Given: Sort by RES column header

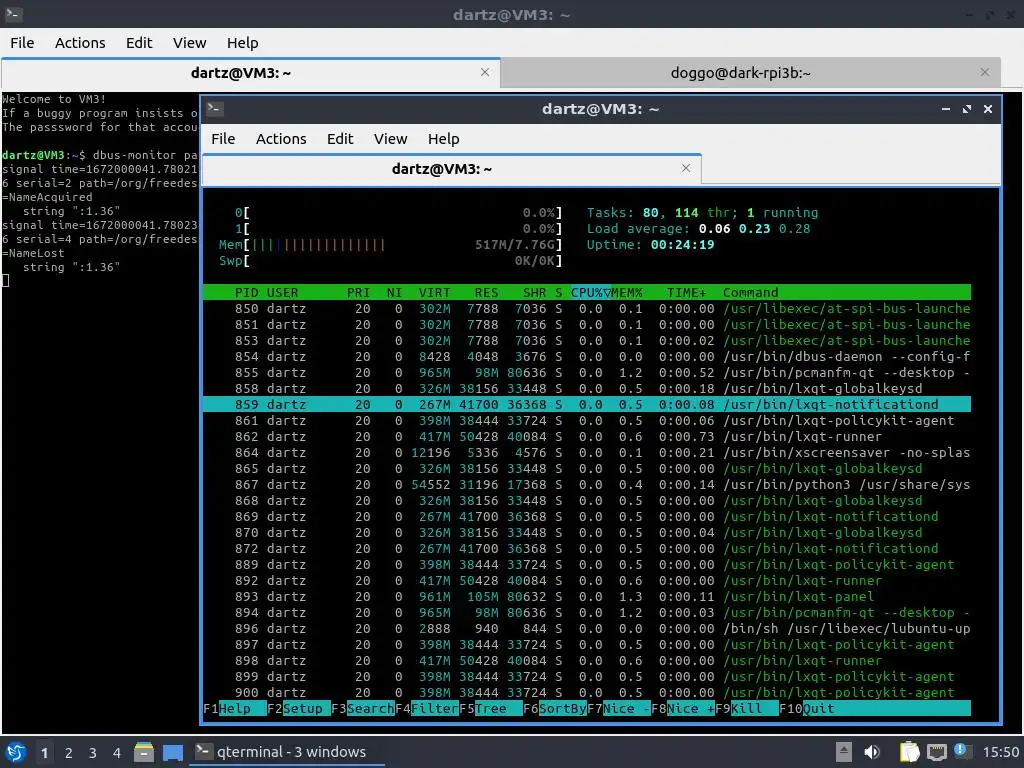Looking at the screenshot, I should tap(487, 293).
